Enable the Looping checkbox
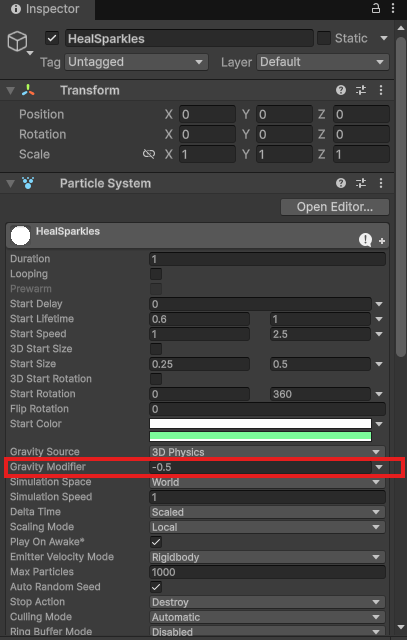The height and width of the screenshot is (640, 407). point(156,274)
